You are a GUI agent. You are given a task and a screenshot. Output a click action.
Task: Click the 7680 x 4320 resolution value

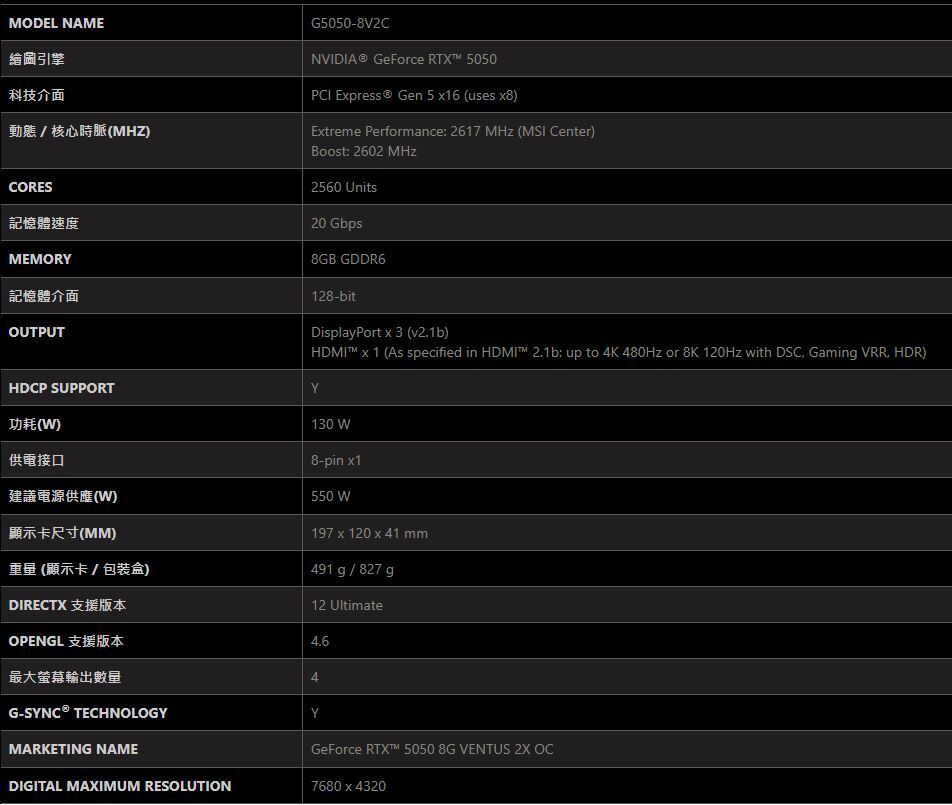point(348,786)
